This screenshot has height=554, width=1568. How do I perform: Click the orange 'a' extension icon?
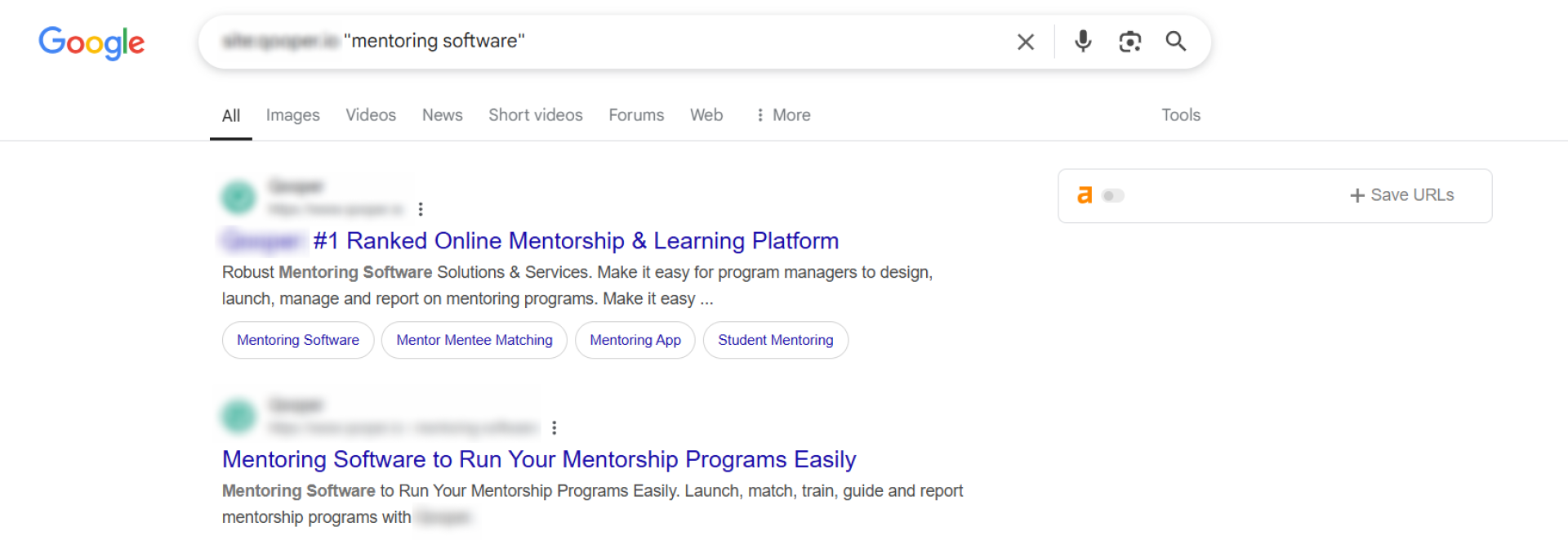click(1085, 195)
